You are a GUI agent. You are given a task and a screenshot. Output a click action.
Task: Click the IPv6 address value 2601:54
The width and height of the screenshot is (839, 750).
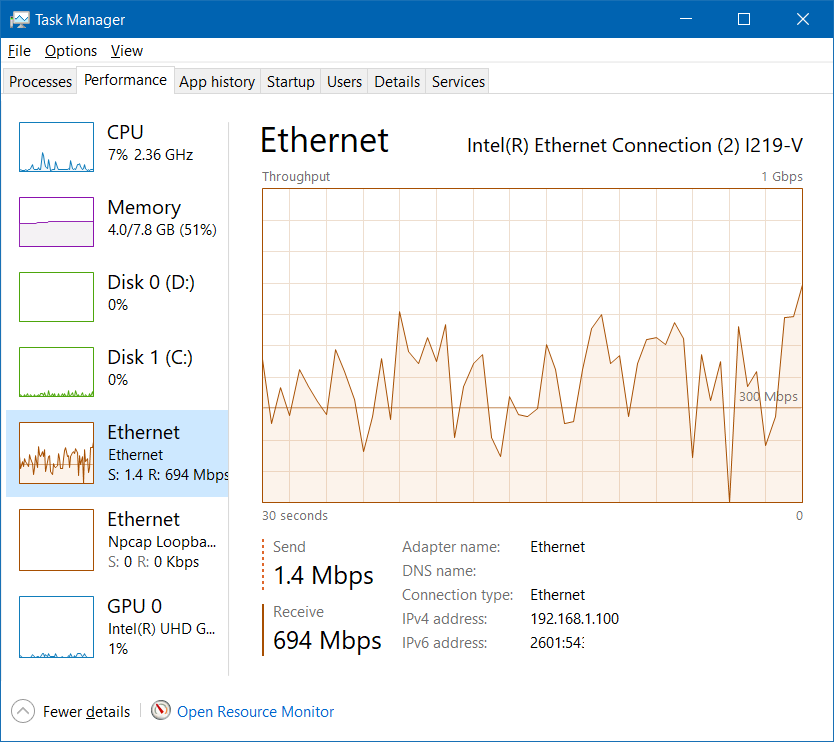[x=557, y=642]
